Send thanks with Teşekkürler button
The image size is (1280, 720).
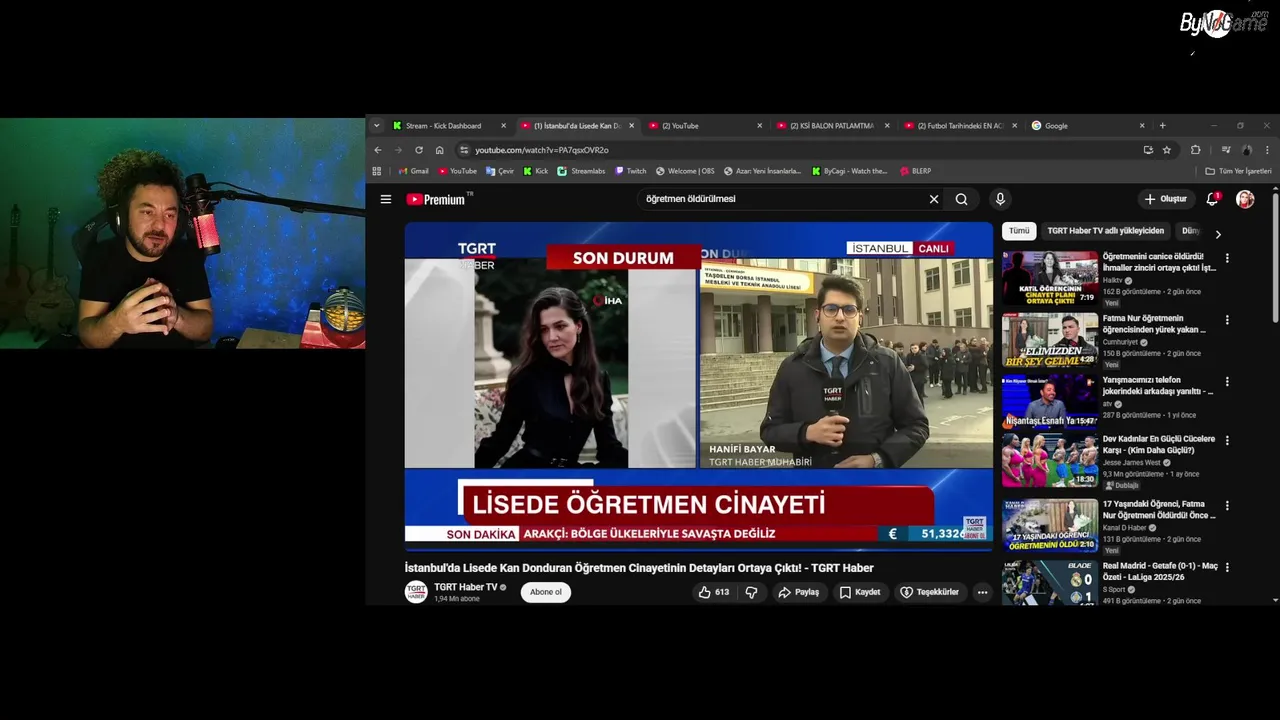[x=930, y=592]
